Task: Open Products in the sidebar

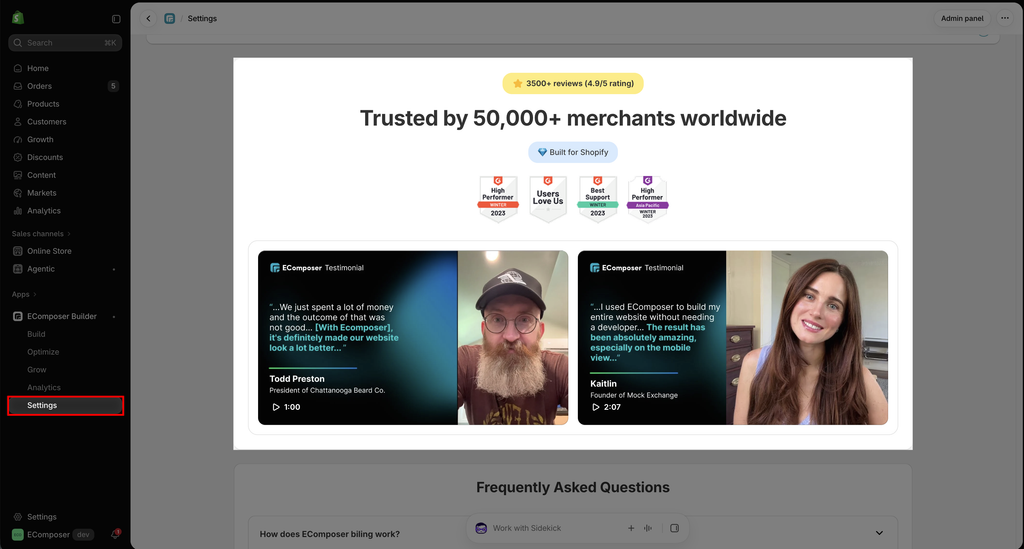Action: click(43, 104)
